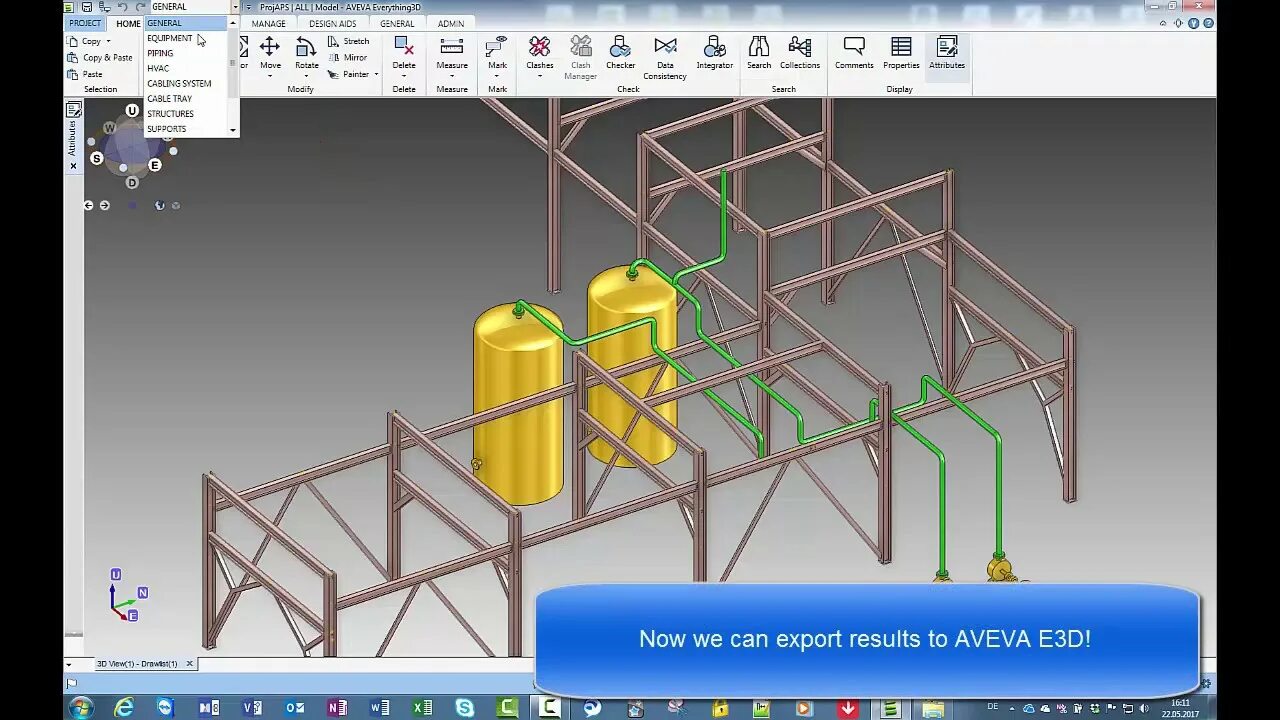
Task: Click the E direction on view cube
Action: [x=155, y=165]
